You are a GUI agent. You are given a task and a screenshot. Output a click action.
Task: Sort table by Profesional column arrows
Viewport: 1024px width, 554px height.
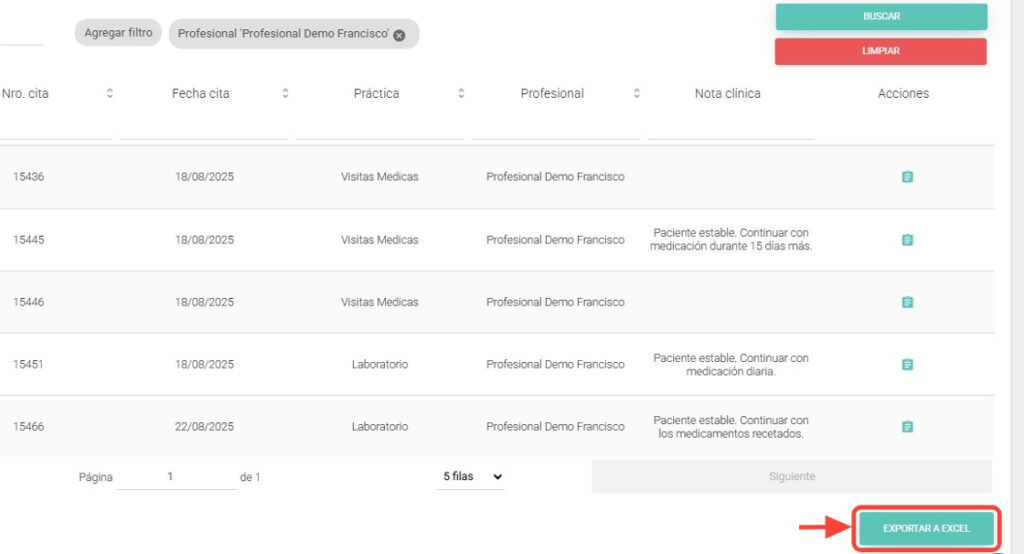coord(637,94)
